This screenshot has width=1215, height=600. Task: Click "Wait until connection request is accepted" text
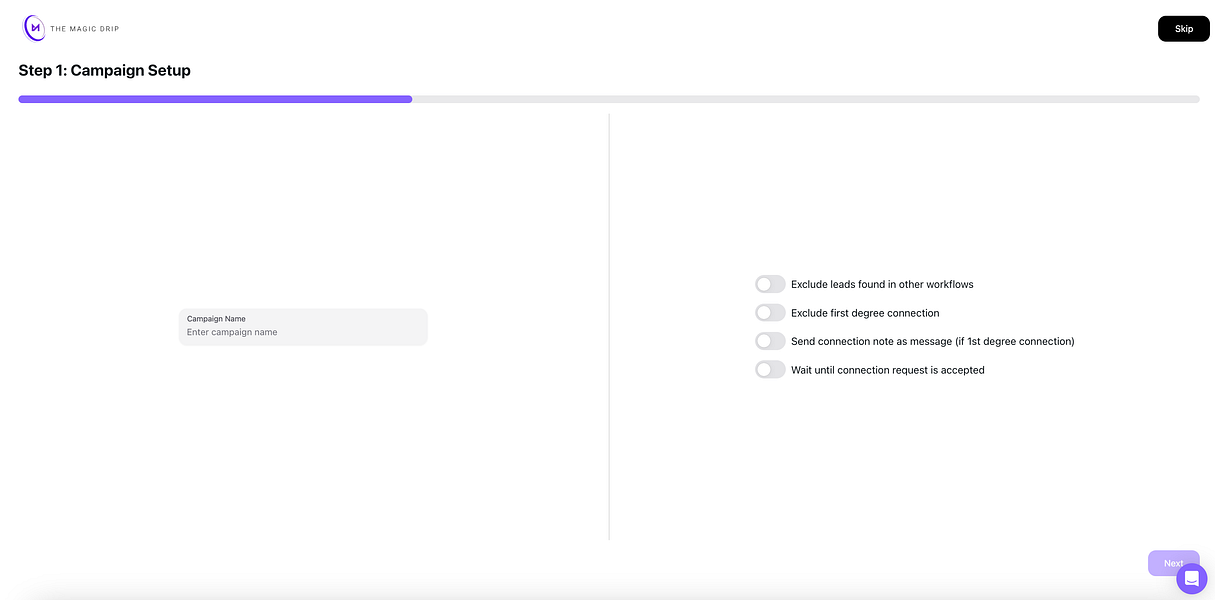[x=887, y=370]
